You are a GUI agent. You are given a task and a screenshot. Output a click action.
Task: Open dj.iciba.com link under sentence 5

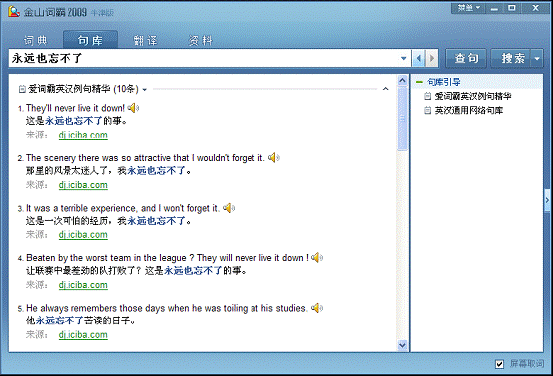[83, 334]
